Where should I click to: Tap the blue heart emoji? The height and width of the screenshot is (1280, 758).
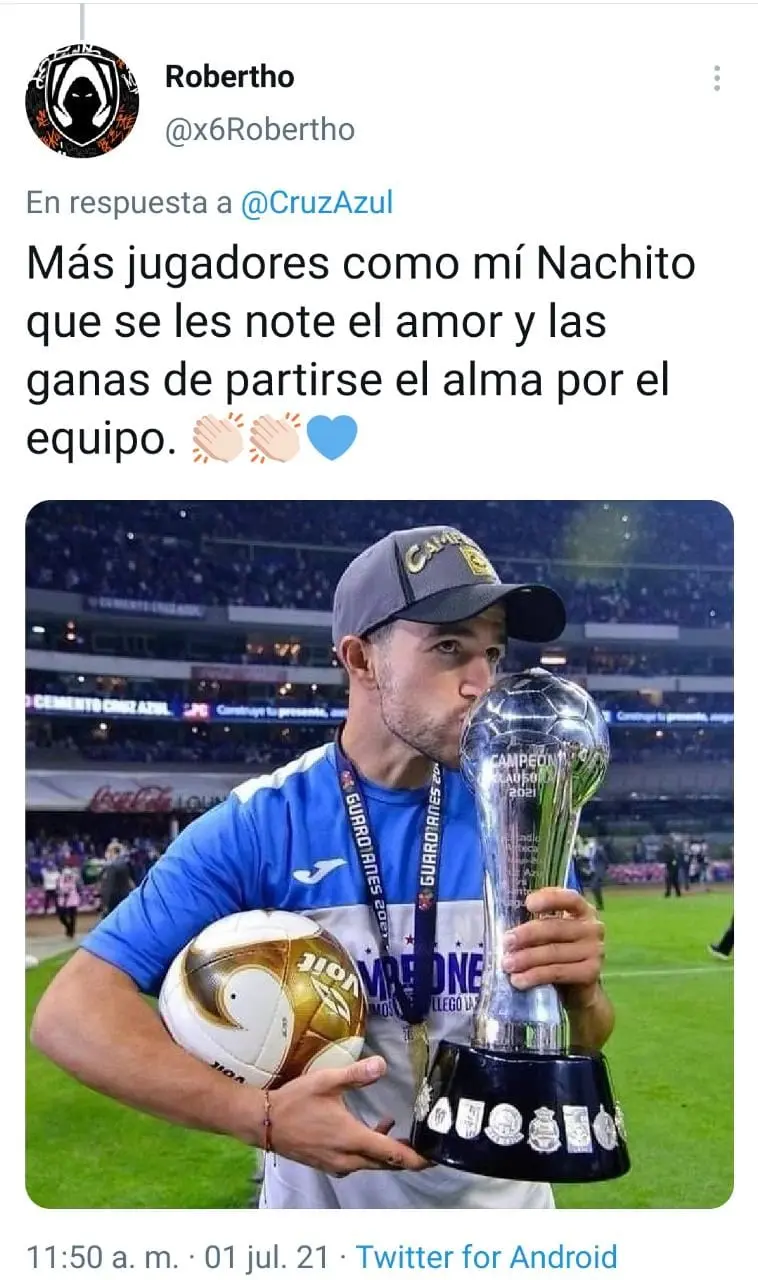click(332, 438)
